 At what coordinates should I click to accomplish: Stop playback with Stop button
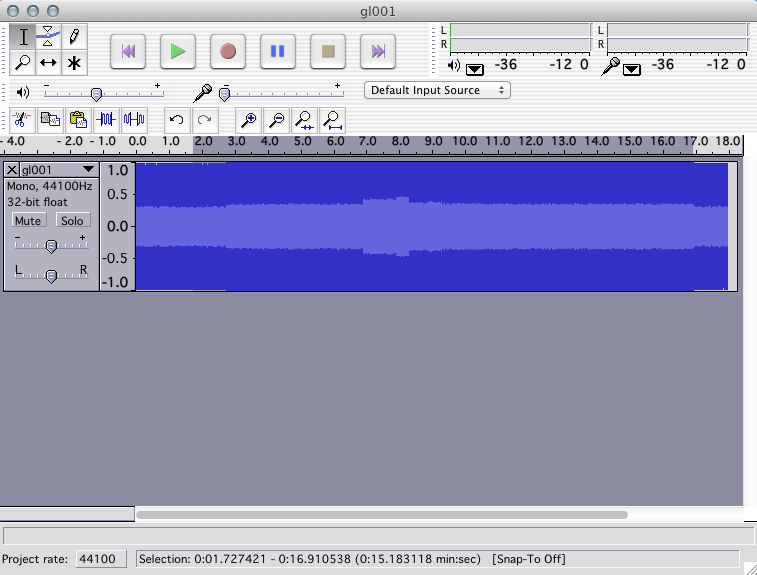click(x=328, y=51)
